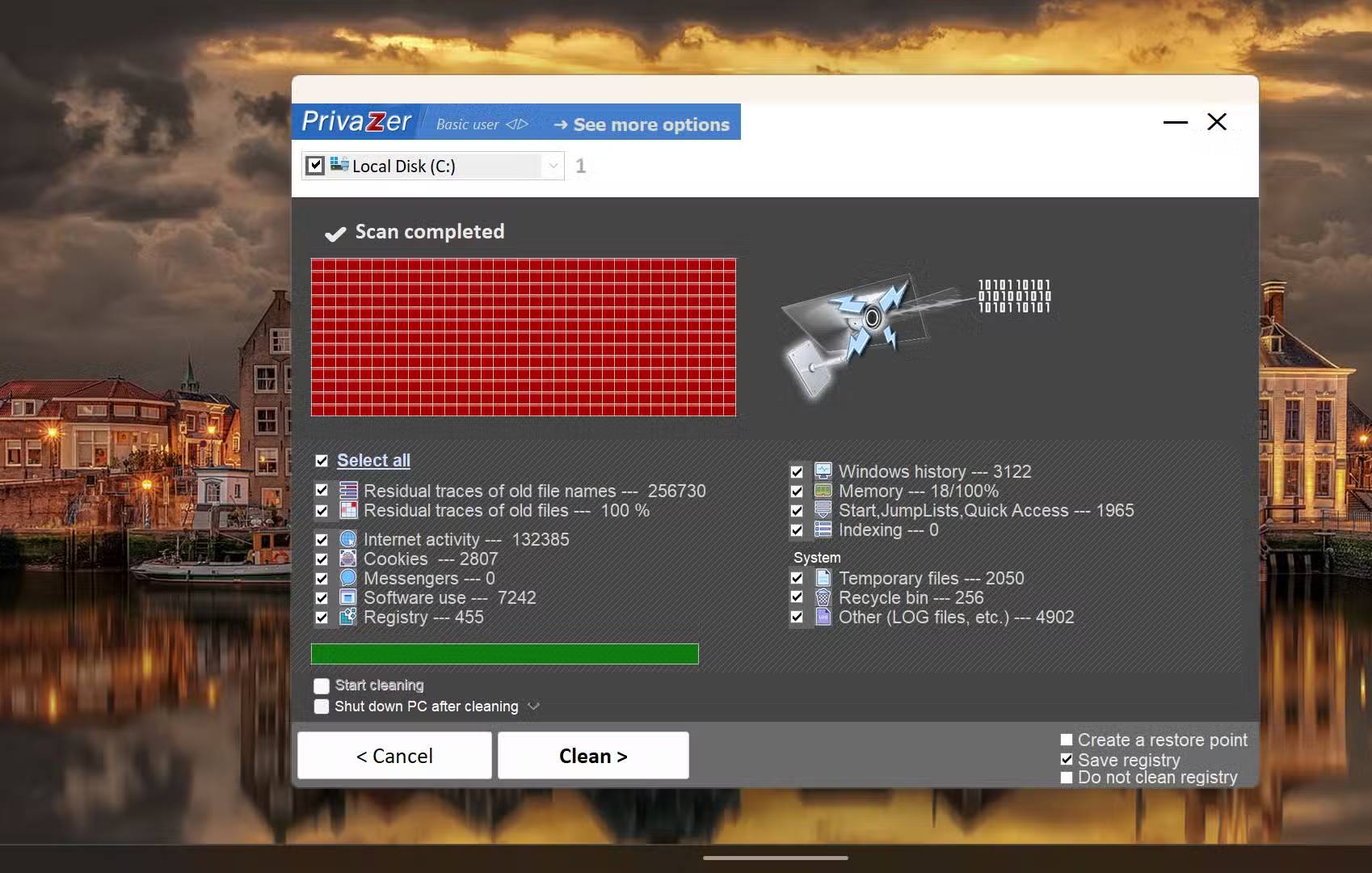Switch the Basic user mode toggle
1372x873 pixels.
(x=482, y=124)
